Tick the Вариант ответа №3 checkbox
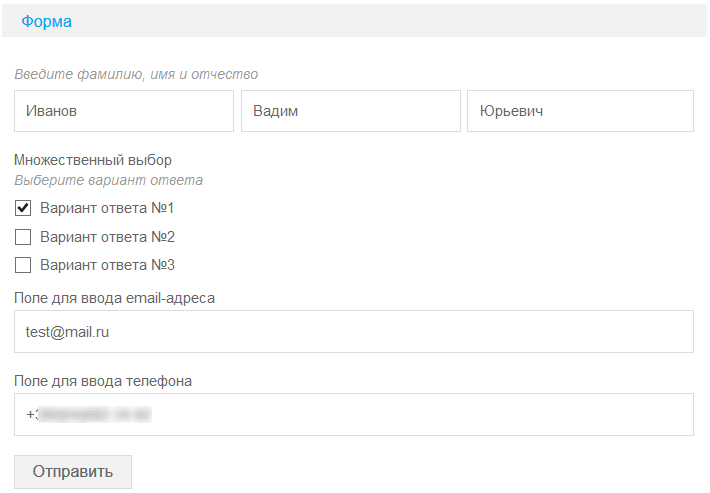This screenshot has height=493, width=710. [23, 265]
